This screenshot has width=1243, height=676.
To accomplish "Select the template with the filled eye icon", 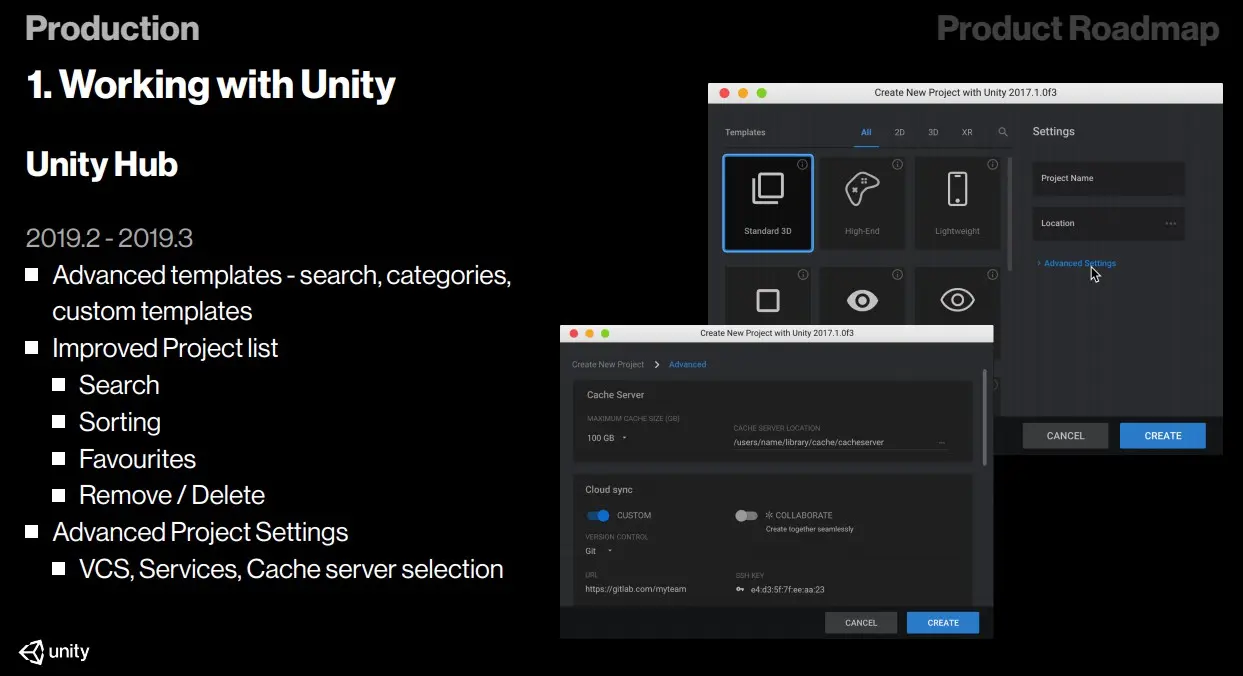I will point(862,295).
